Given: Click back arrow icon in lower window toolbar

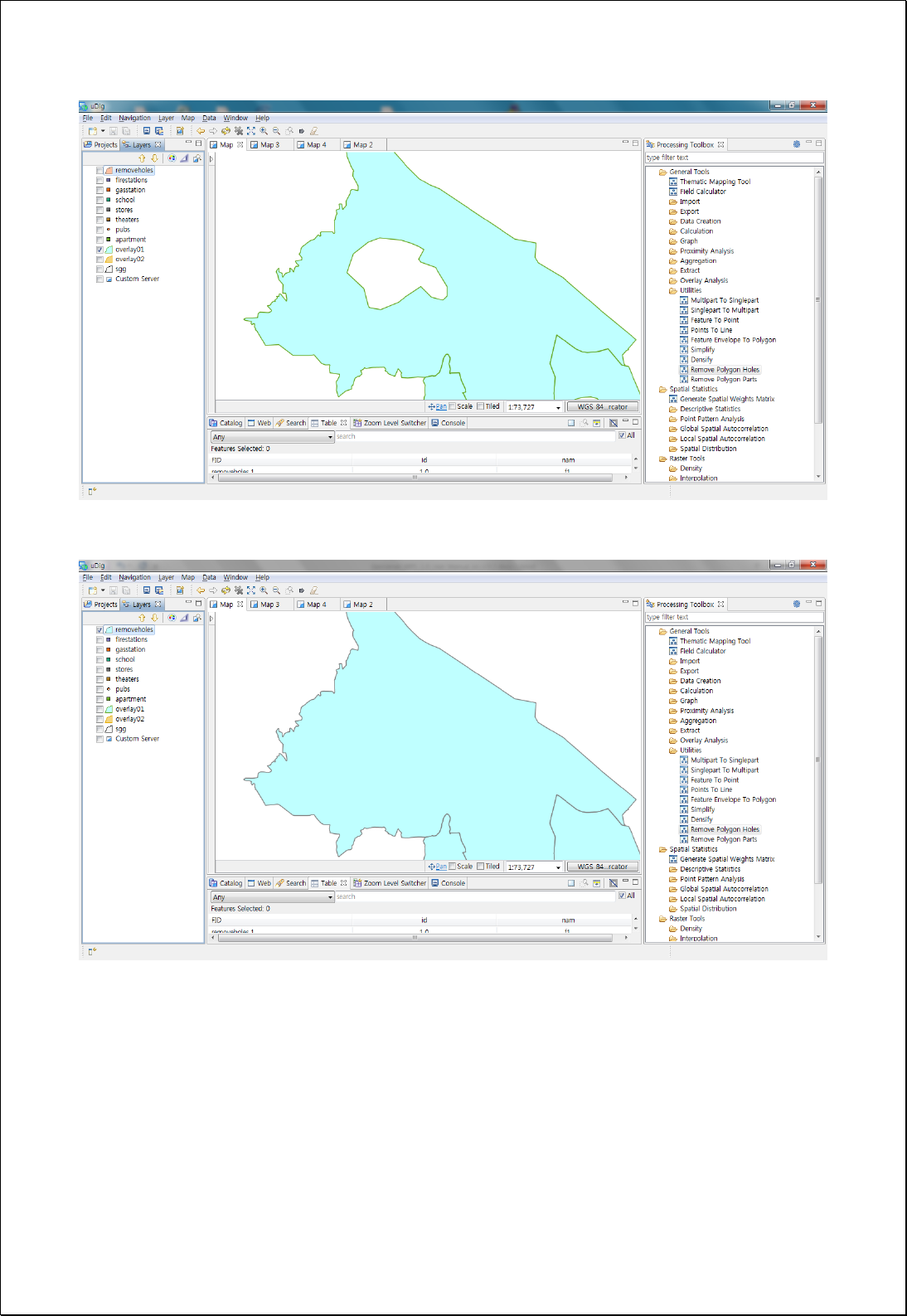Looking at the screenshot, I should pos(201,590).
